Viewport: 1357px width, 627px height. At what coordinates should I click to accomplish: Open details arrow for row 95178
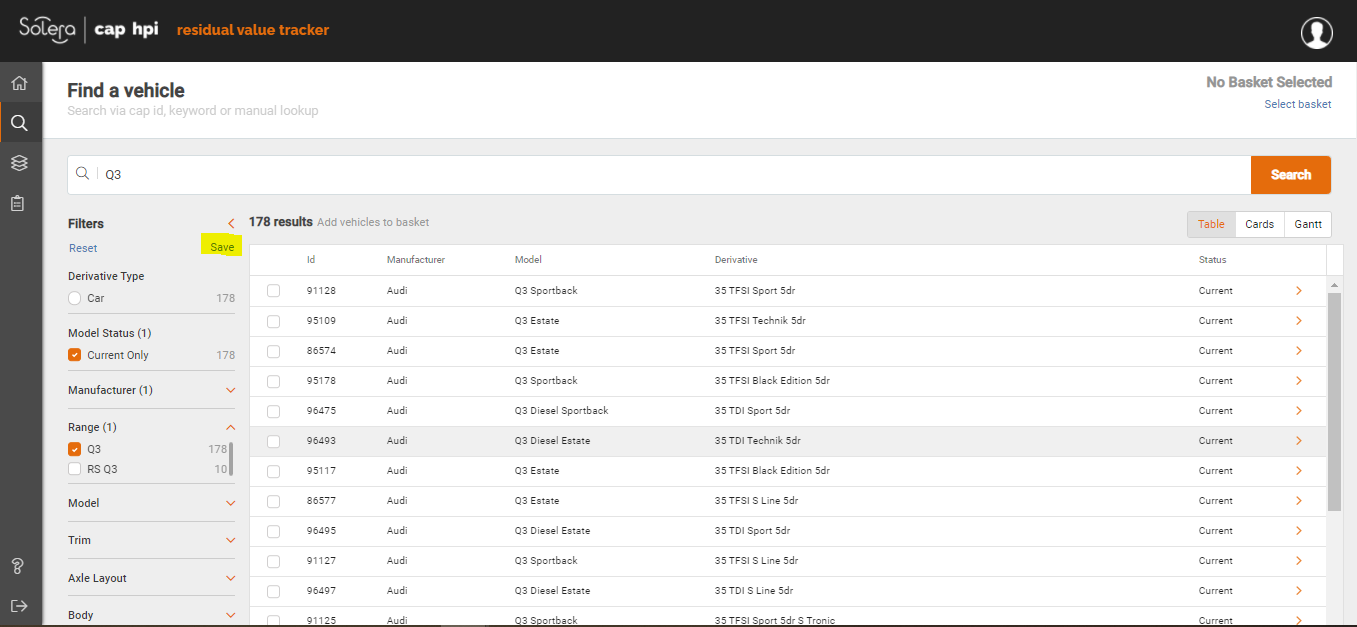pos(1298,381)
